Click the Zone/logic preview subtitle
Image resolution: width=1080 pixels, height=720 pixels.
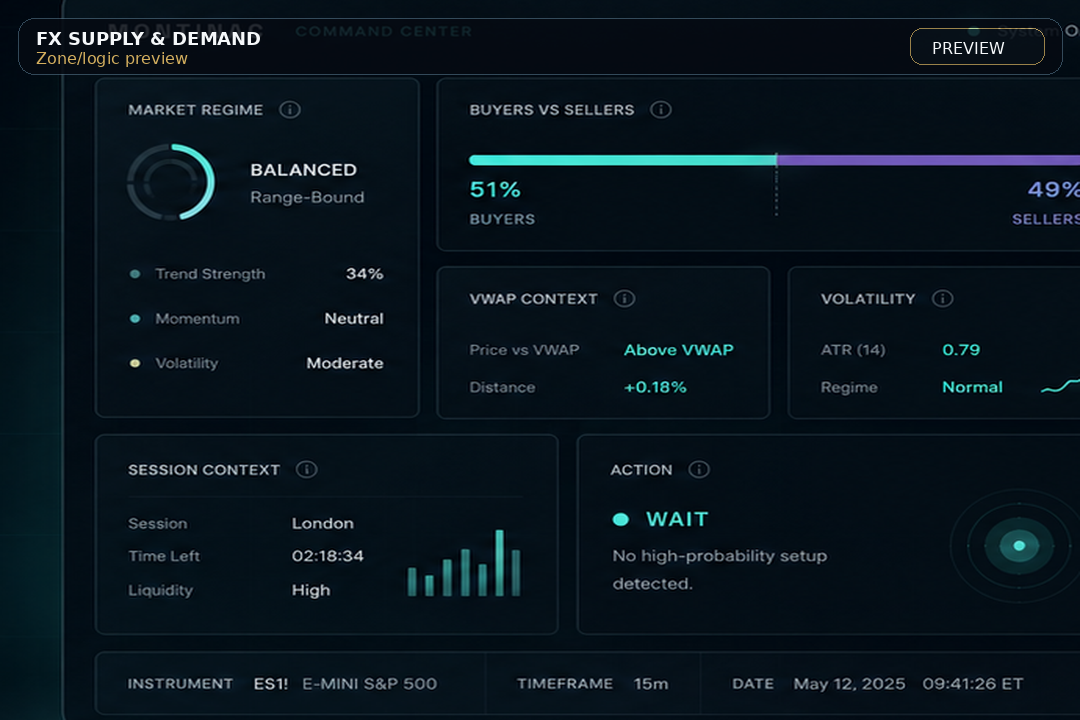[112, 59]
